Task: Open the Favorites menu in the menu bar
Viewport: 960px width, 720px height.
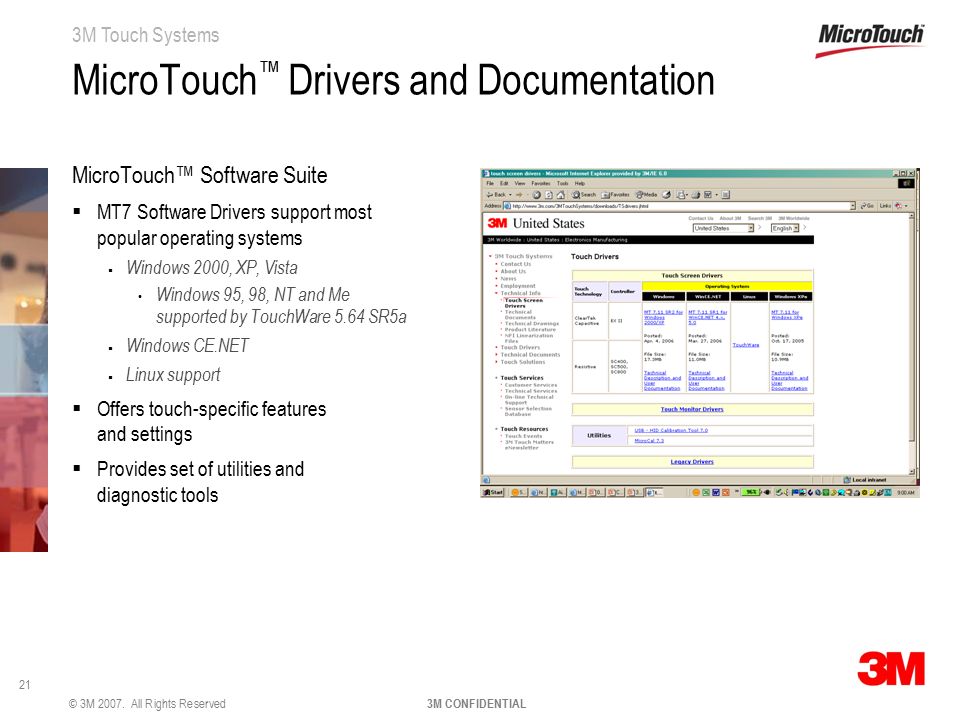Action: [541, 183]
